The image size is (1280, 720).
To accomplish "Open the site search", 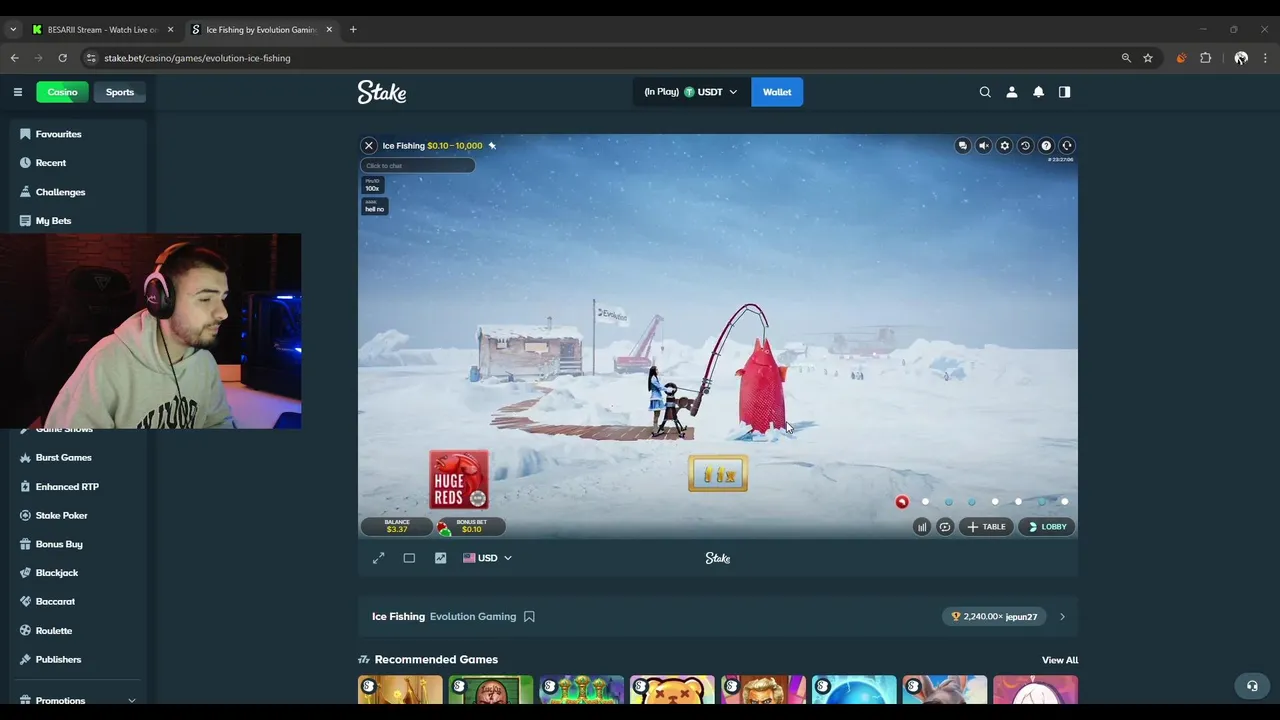I will [x=985, y=92].
